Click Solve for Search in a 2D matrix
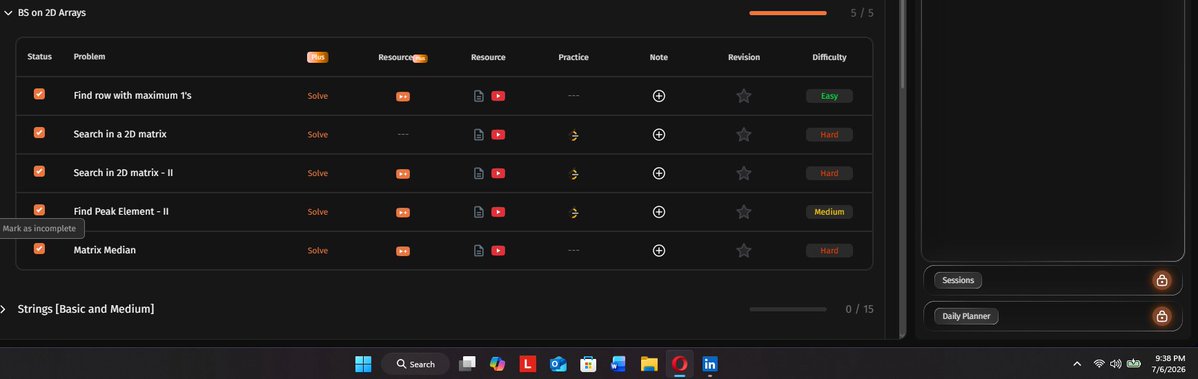The image size is (1198, 379). point(318,134)
